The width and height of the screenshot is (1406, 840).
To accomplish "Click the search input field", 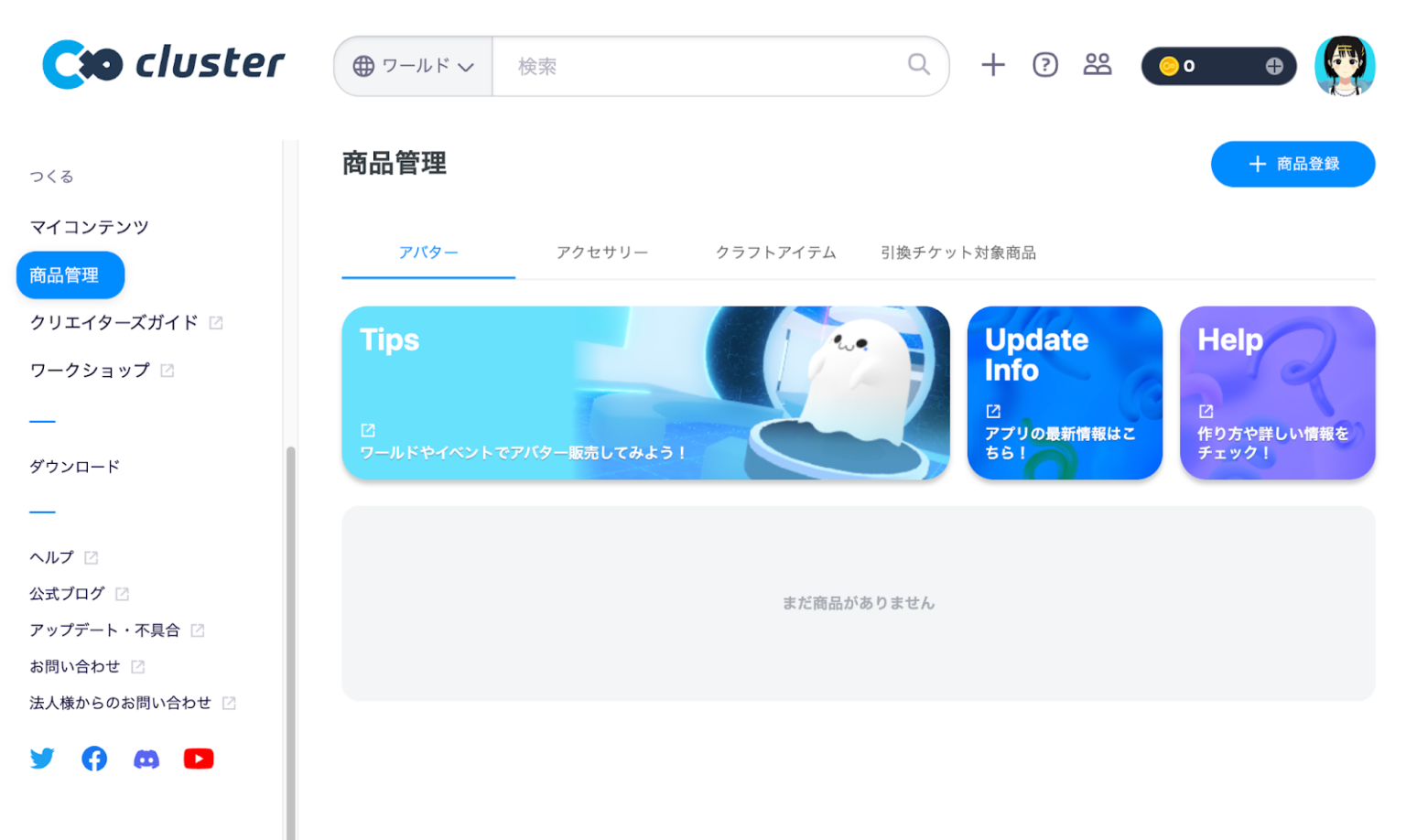I will click(687, 65).
